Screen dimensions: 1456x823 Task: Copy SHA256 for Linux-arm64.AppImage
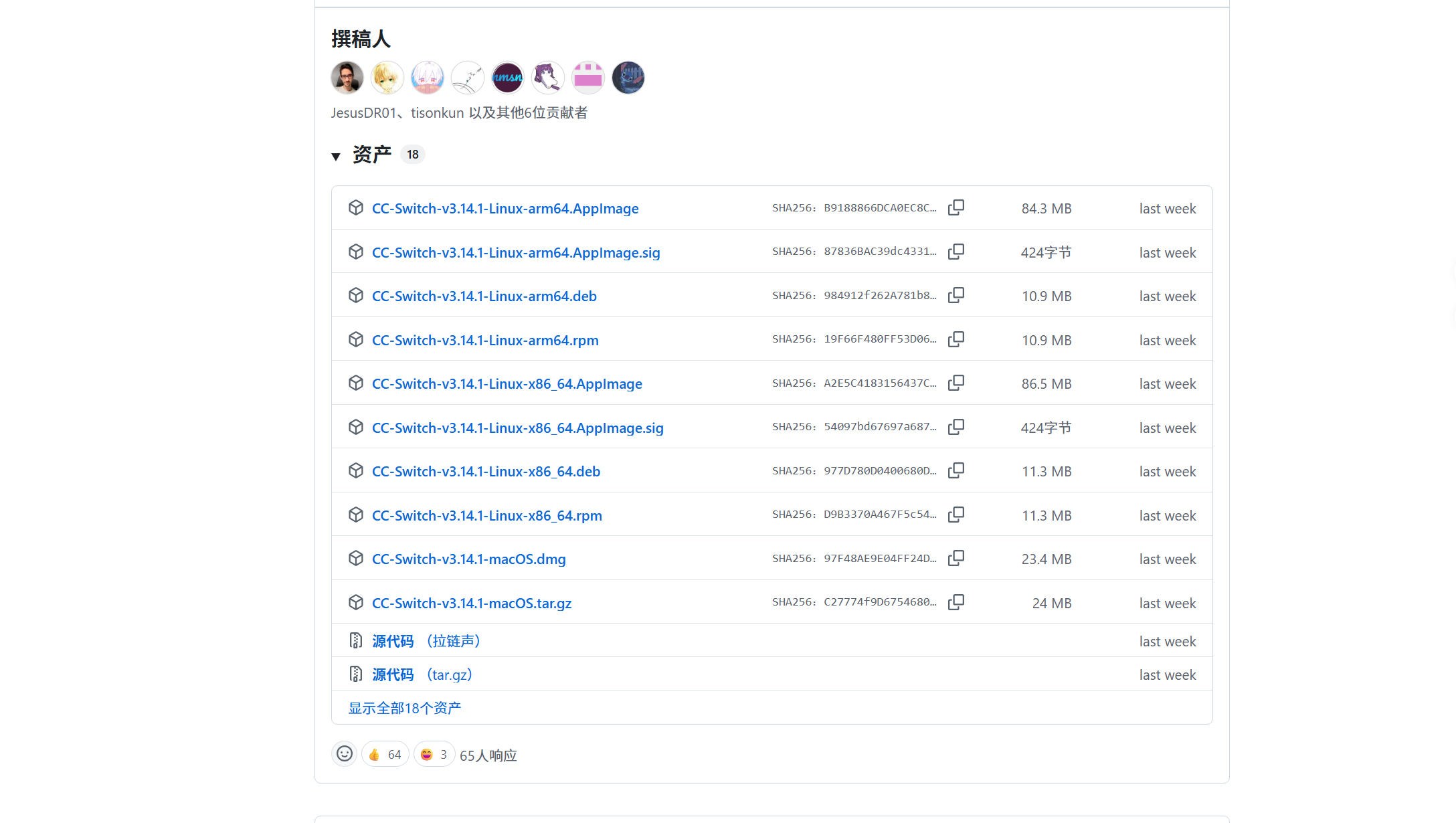[956, 207]
